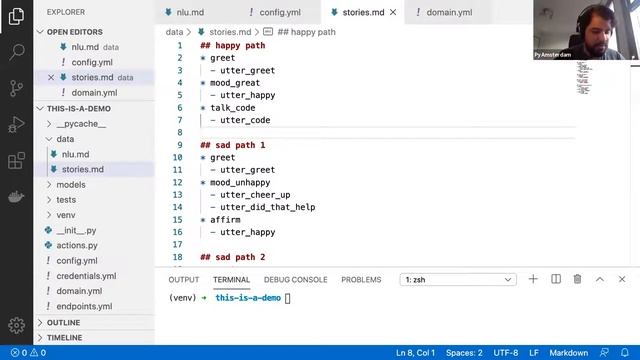Split the terminal pane

pyautogui.click(x=556, y=279)
